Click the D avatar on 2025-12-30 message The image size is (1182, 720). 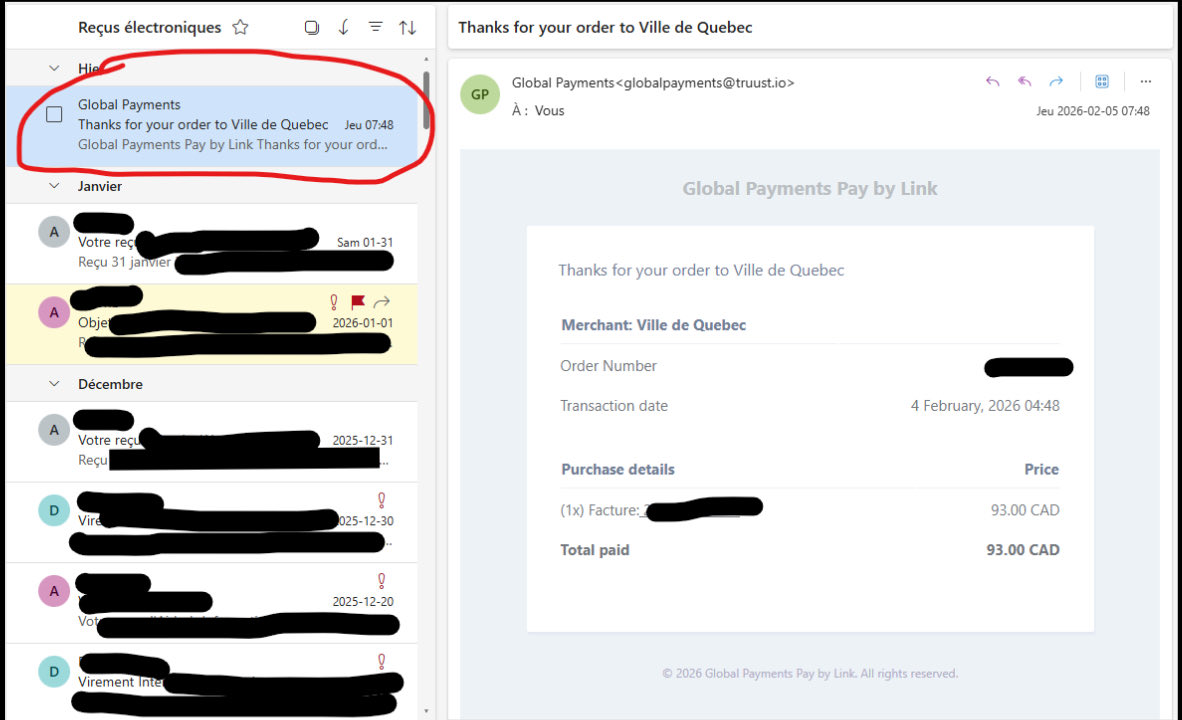[x=54, y=510]
